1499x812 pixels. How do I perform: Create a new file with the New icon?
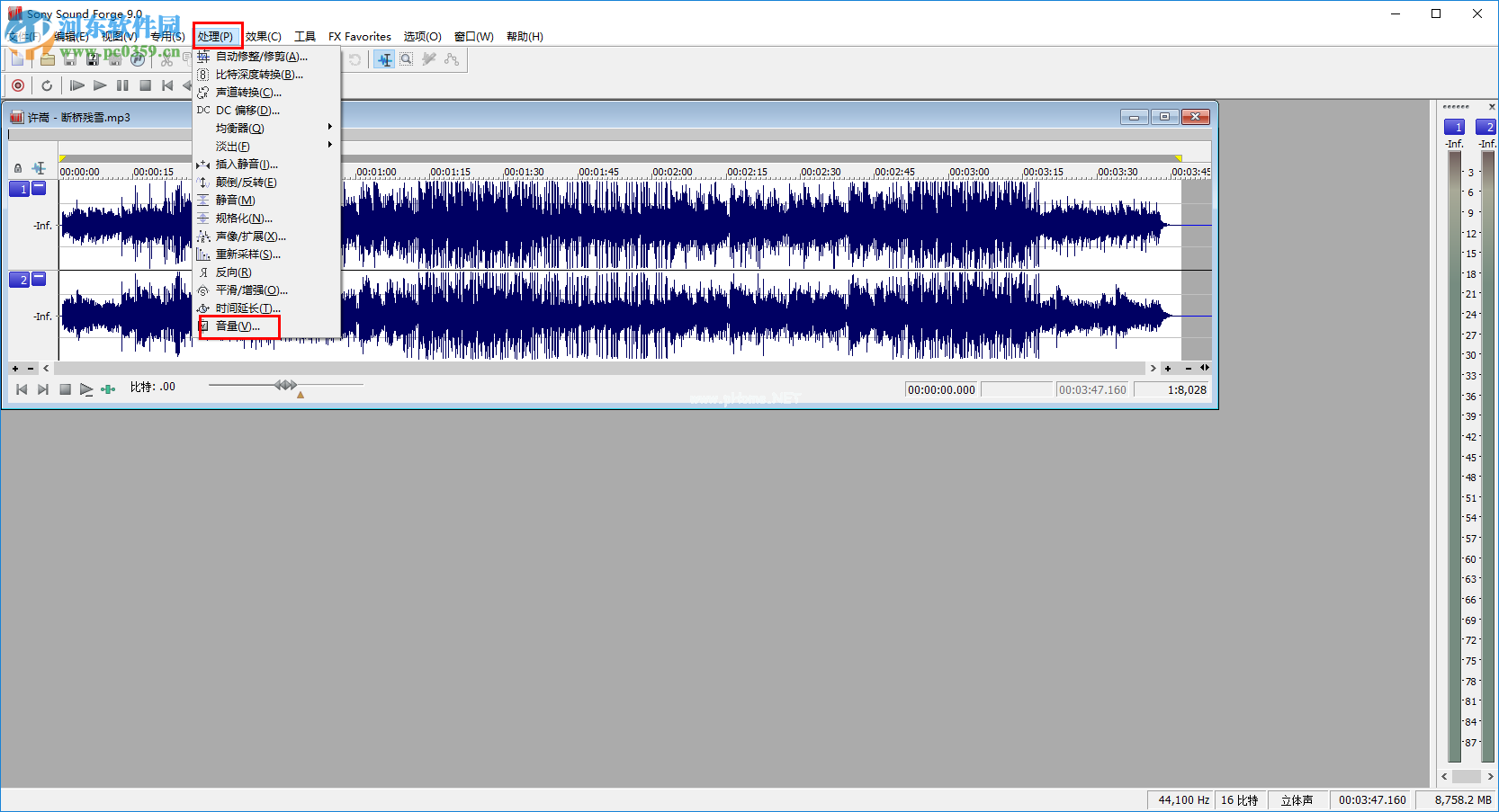tap(18, 59)
